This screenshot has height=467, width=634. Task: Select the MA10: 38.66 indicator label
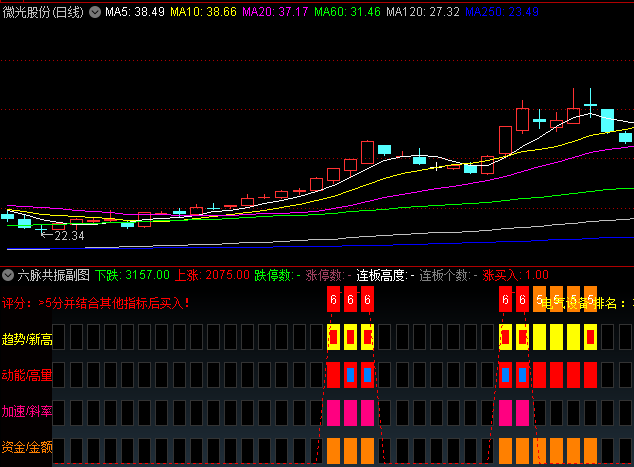click(203, 12)
